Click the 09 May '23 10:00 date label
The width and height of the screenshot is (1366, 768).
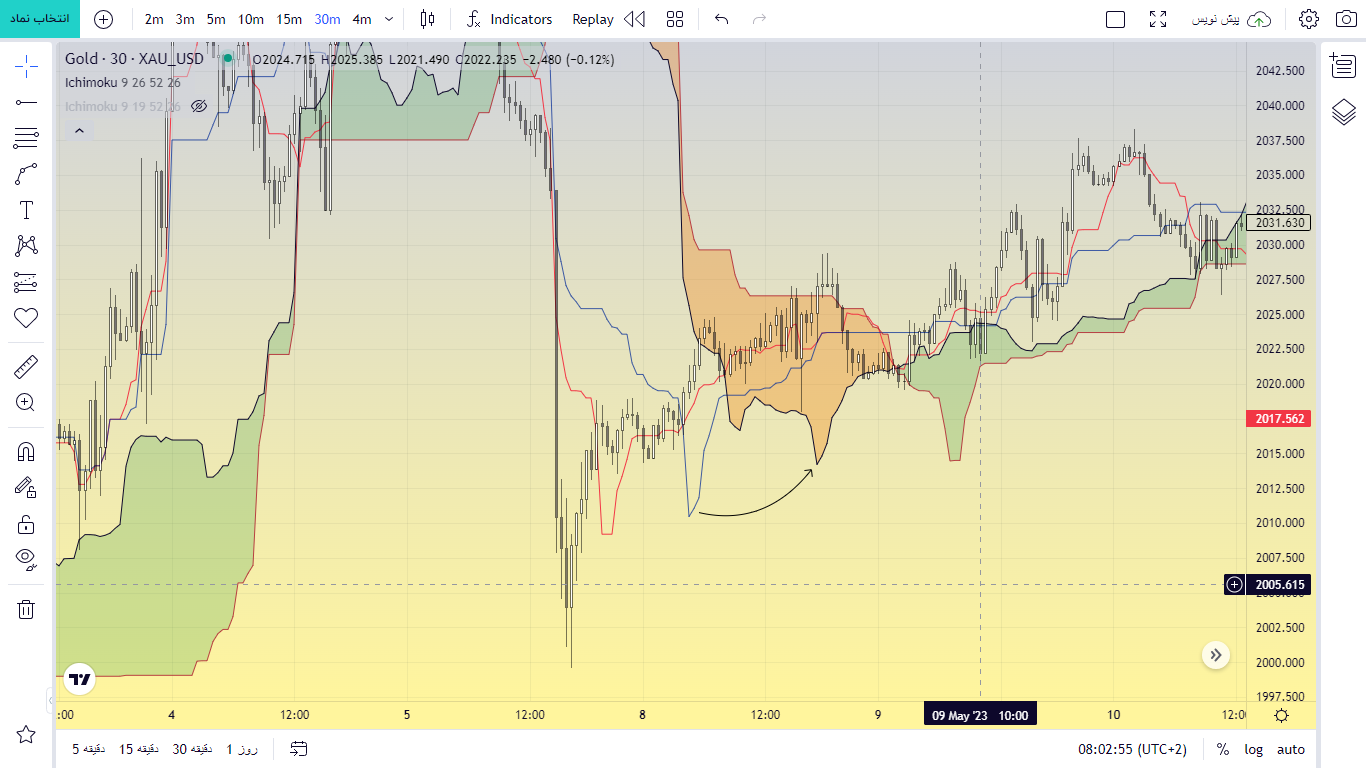coord(980,715)
